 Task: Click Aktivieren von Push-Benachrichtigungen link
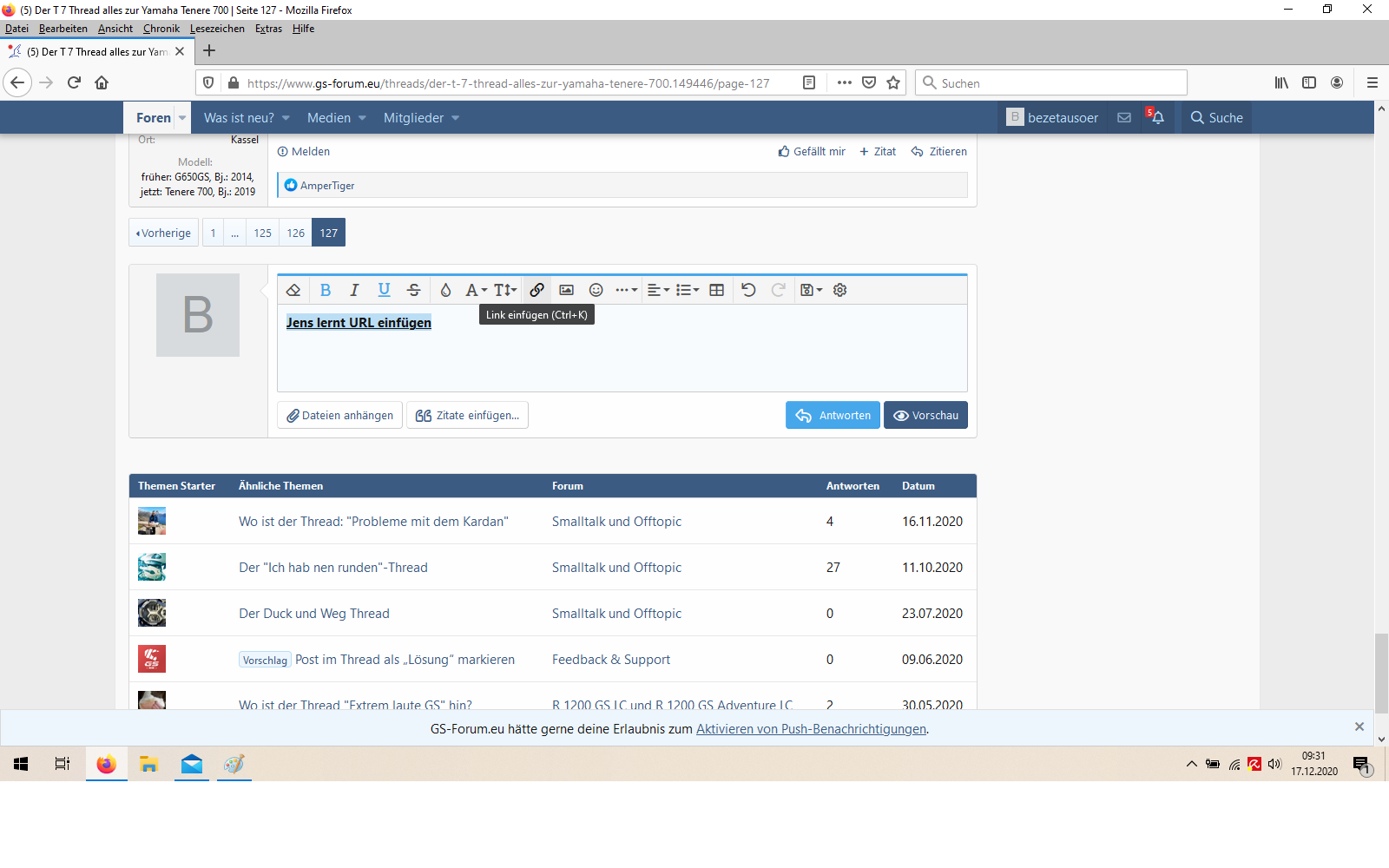click(x=811, y=729)
